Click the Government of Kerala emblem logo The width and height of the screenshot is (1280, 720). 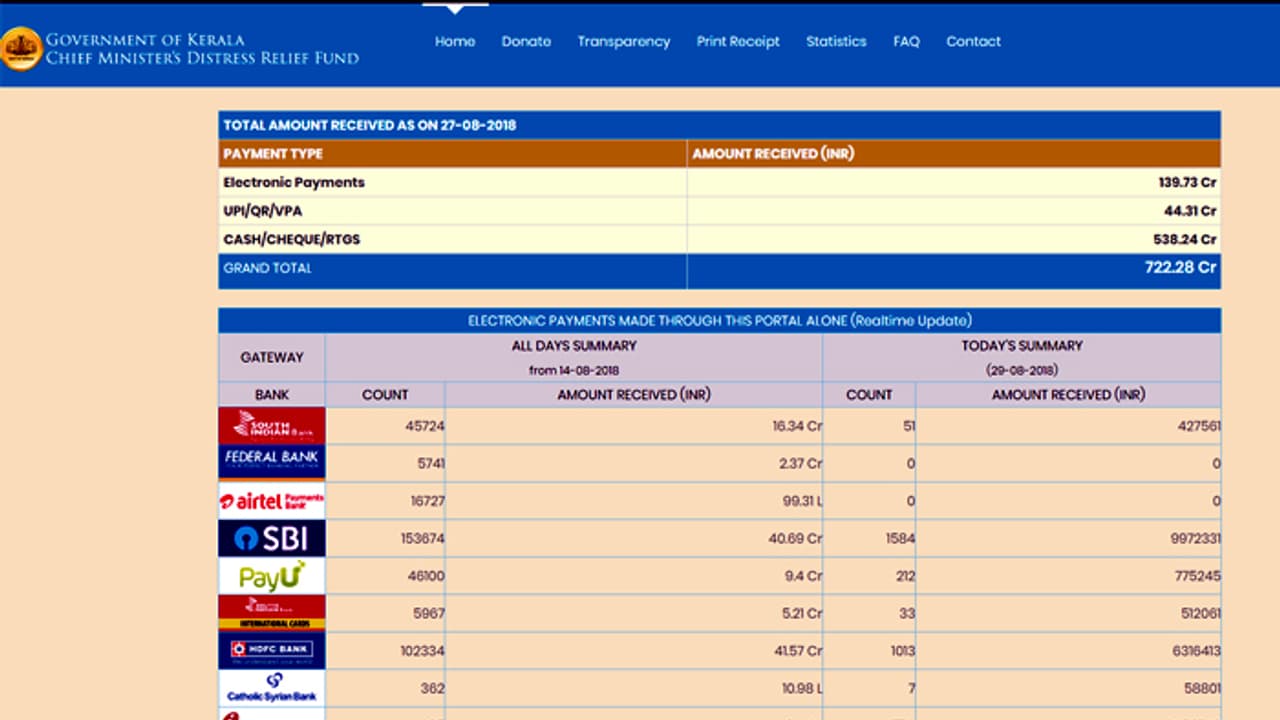tap(21, 49)
